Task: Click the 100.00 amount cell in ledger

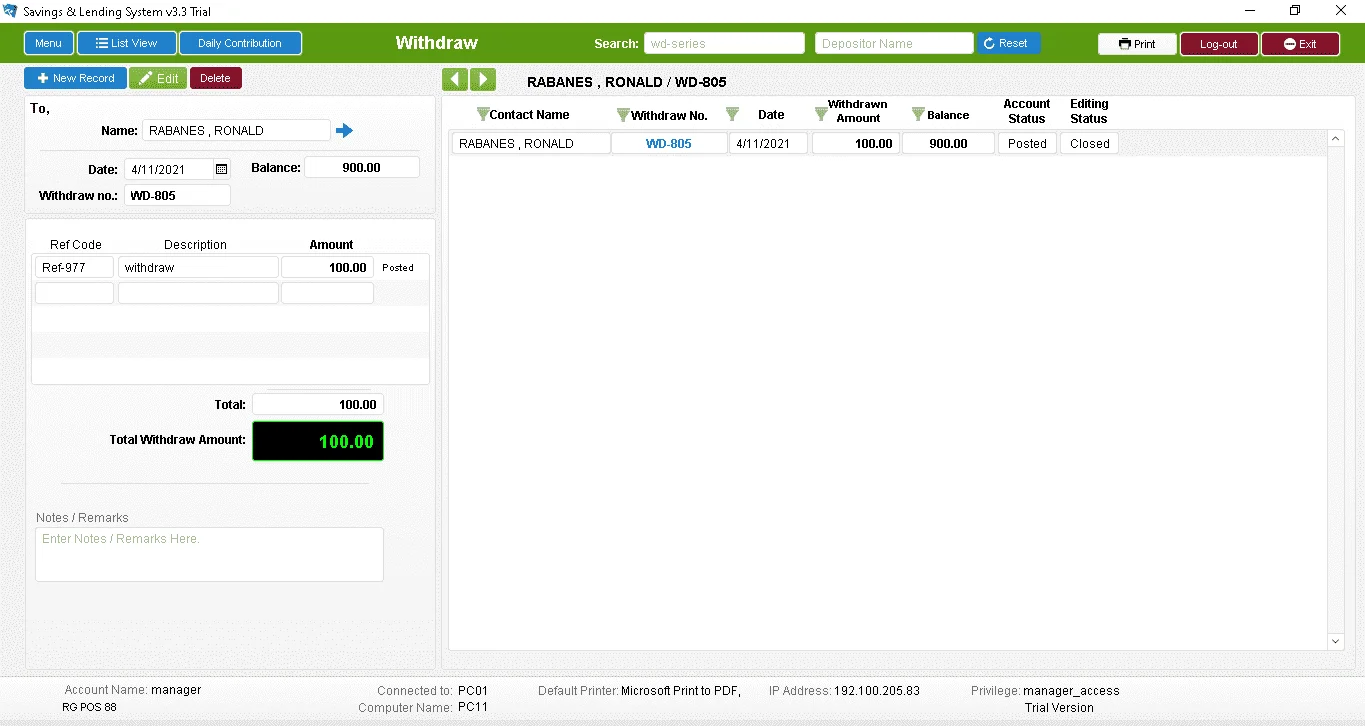Action: coord(327,267)
